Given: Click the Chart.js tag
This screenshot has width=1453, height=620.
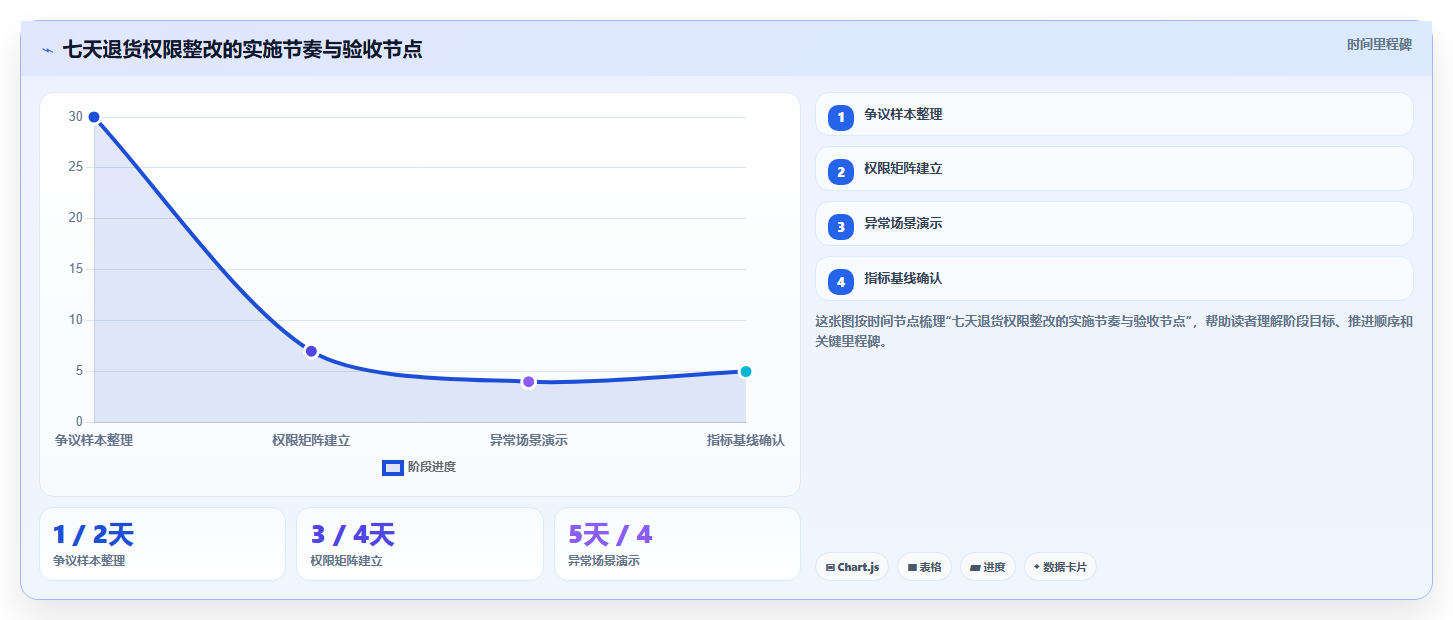Looking at the screenshot, I should pyautogui.click(x=852, y=567).
